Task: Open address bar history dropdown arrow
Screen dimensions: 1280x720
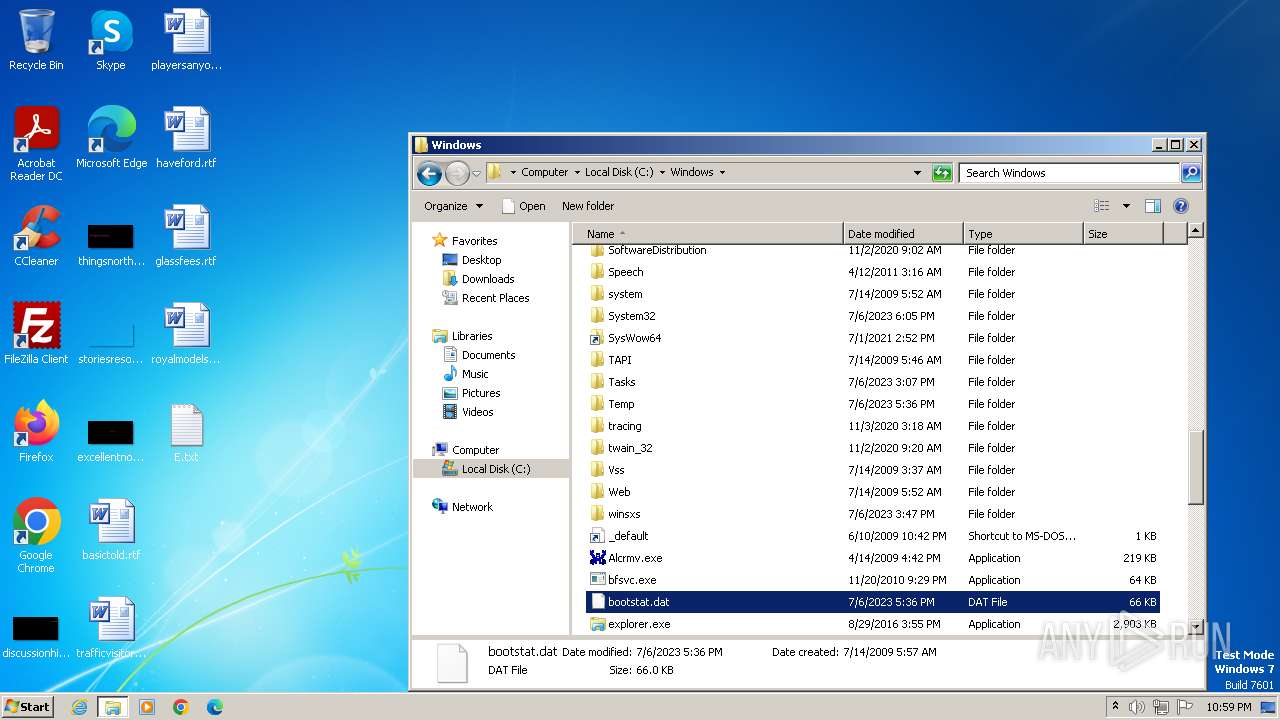Action: [x=917, y=172]
